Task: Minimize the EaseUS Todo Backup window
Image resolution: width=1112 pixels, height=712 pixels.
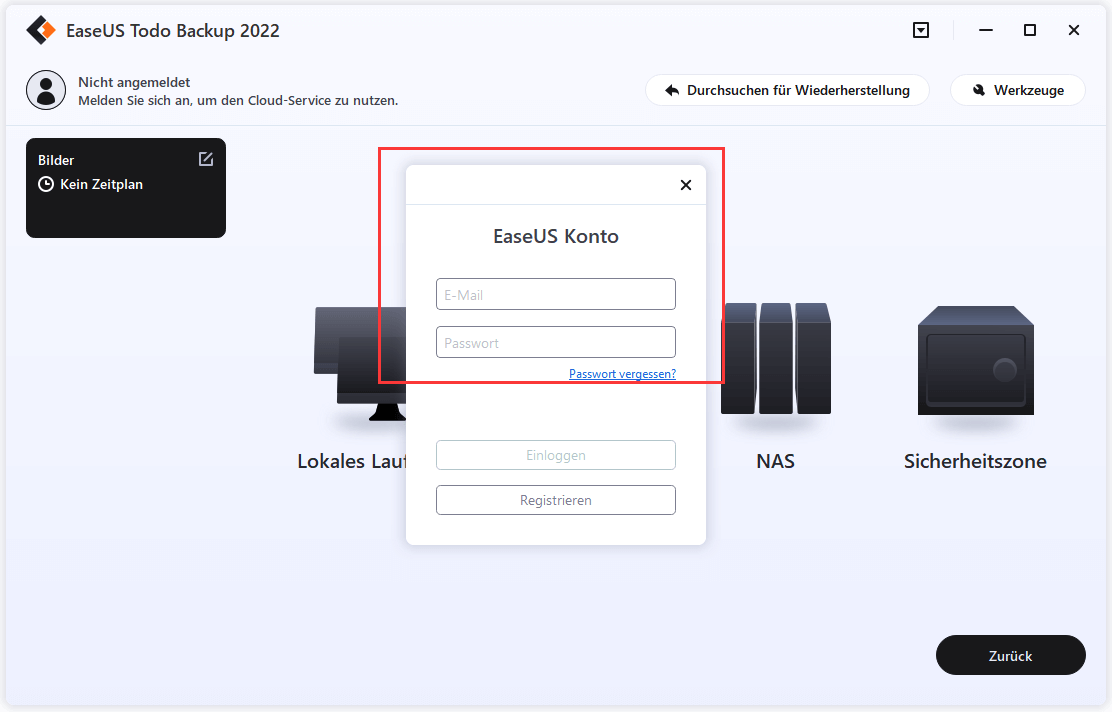Action: pos(986,30)
